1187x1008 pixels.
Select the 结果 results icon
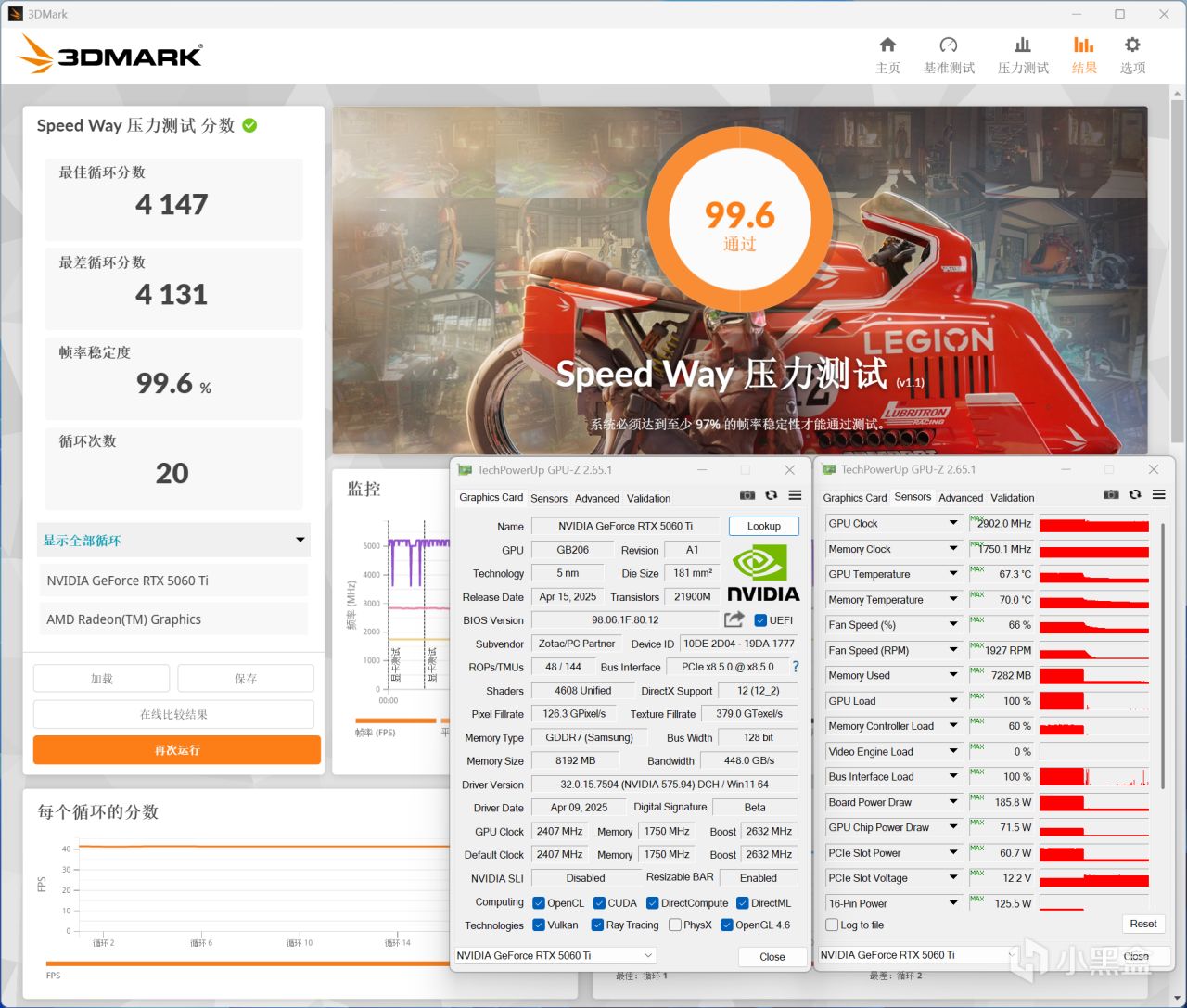pos(1083,45)
